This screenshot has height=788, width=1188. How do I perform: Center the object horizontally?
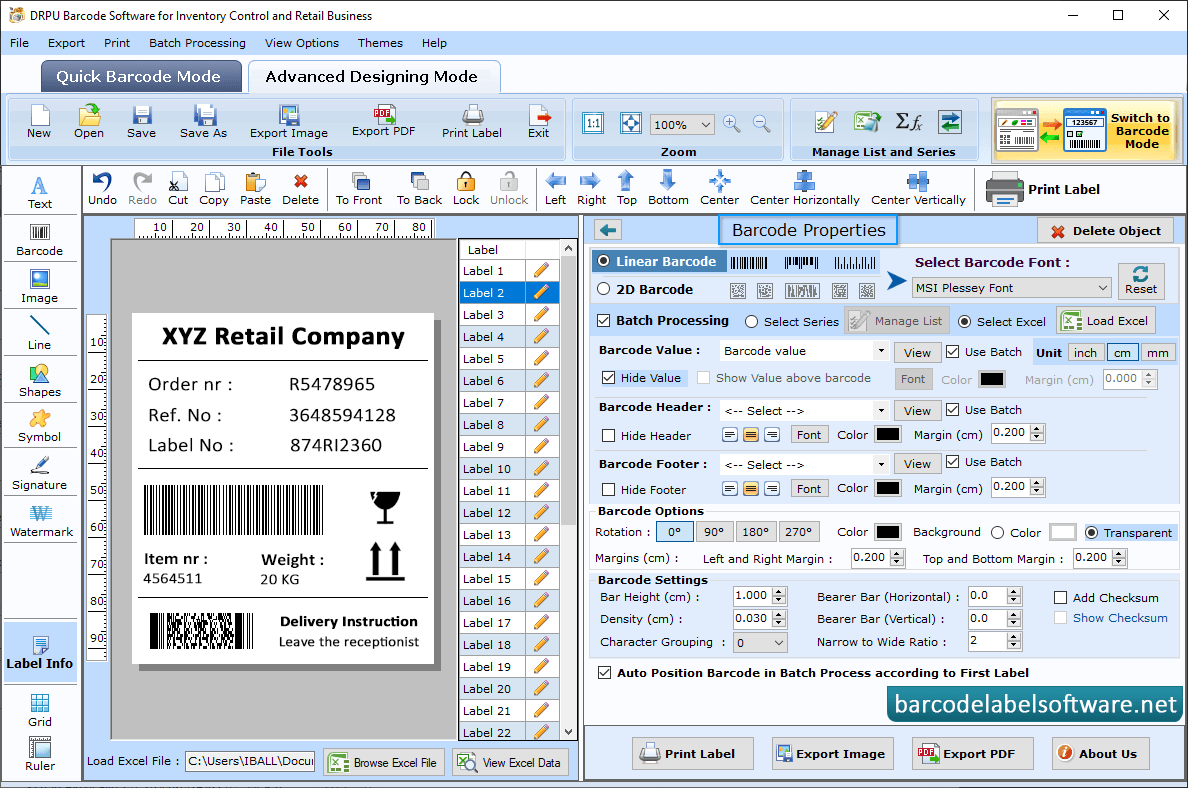click(805, 189)
